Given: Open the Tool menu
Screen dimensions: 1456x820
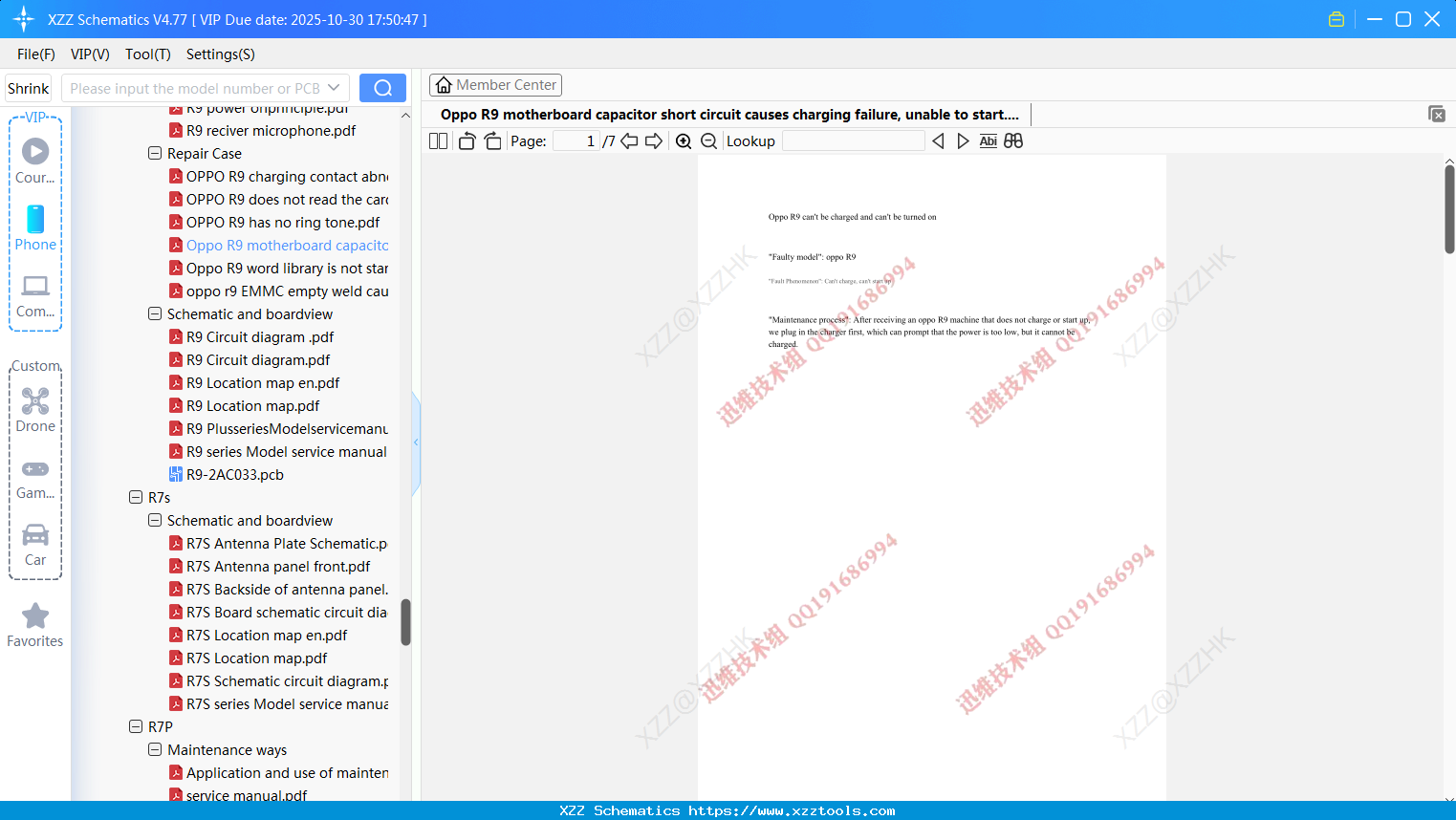Looking at the screenshot, I should pyautogui.click(x=148, y=54).
